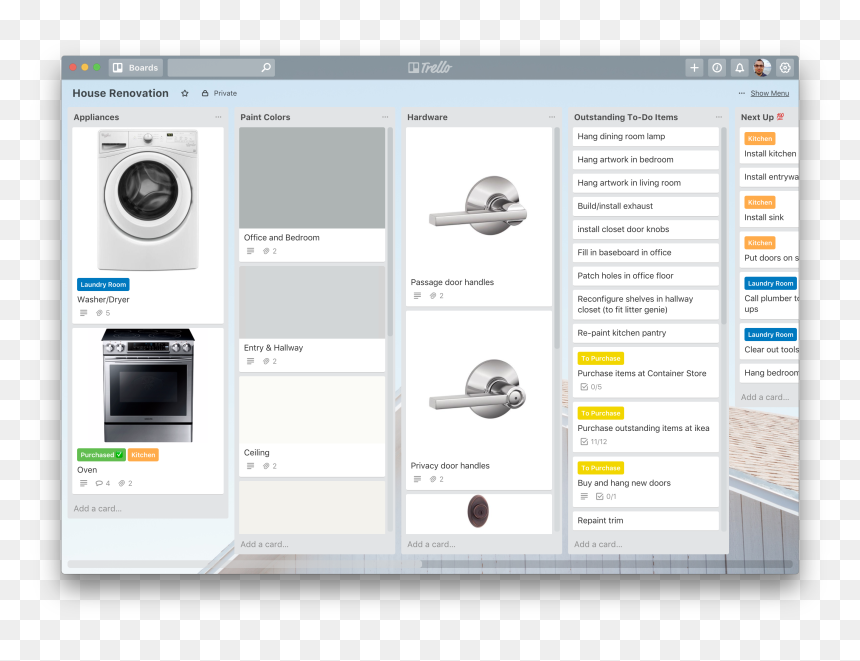Image resolution: width=860 pixels, height=661 pixels.
Task: Star the House Renovation board
Action: 185,93
